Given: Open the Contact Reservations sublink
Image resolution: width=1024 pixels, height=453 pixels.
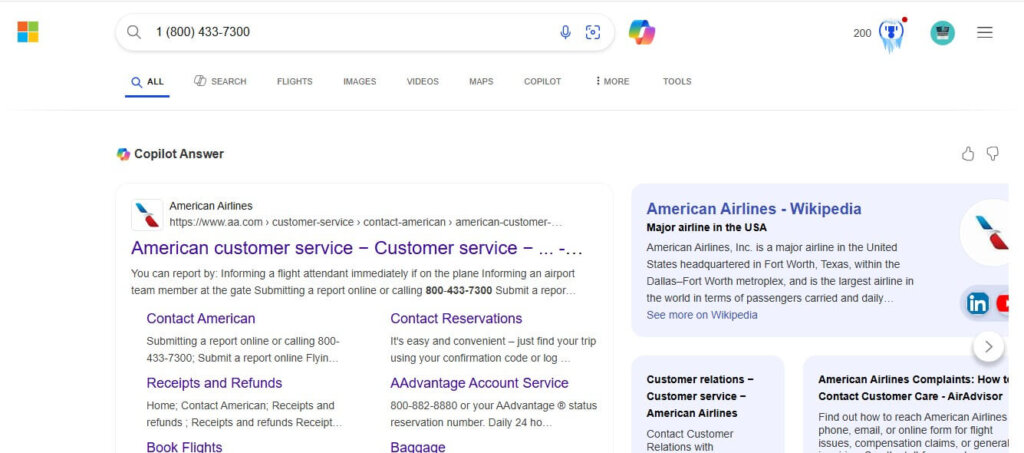Looking at the screenshot, I should pyautogui.click(x=456, y=319).
